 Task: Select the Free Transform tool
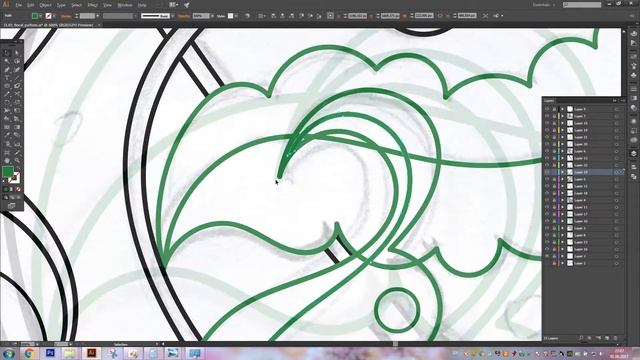coord(17,110)
